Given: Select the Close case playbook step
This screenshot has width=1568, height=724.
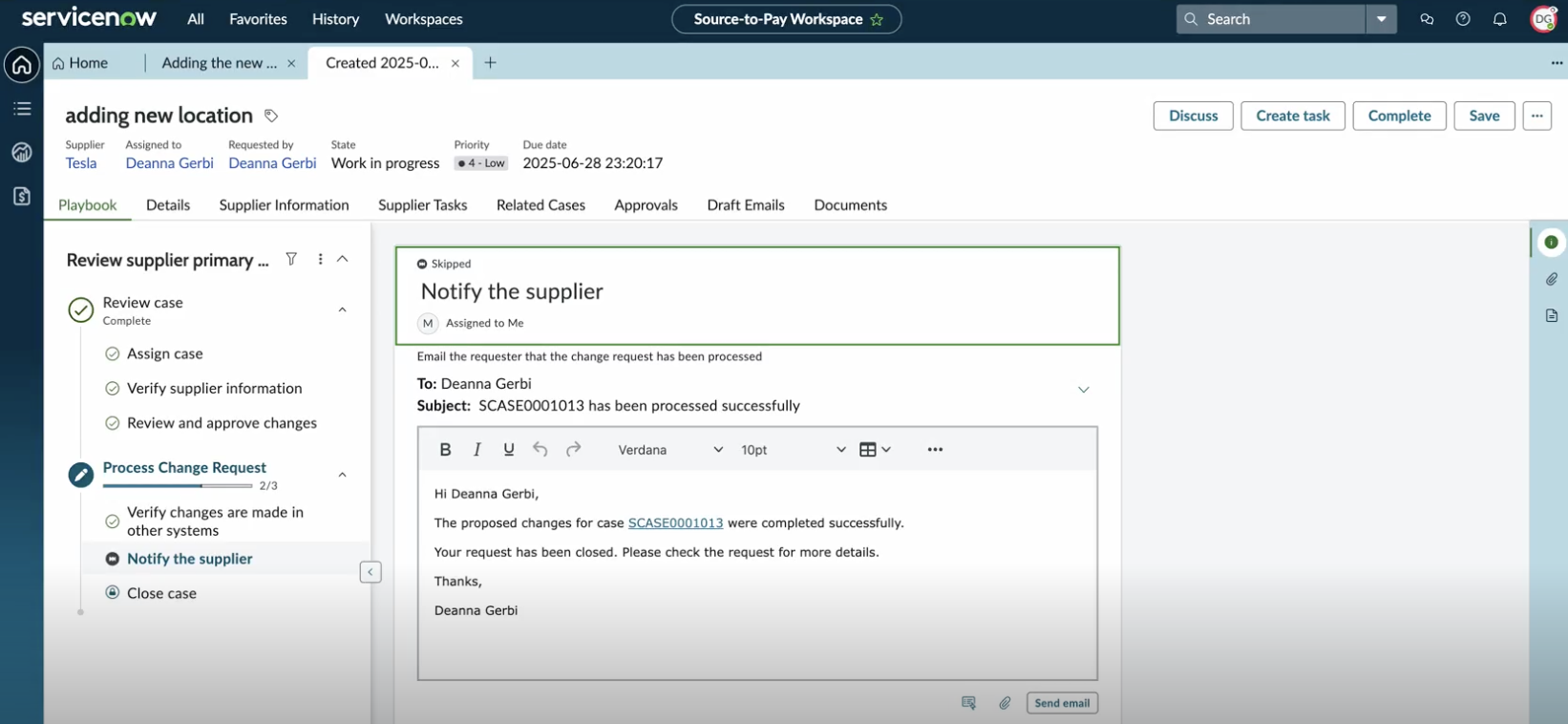Looking at the screenshot, I should click(x=161, y=593).
